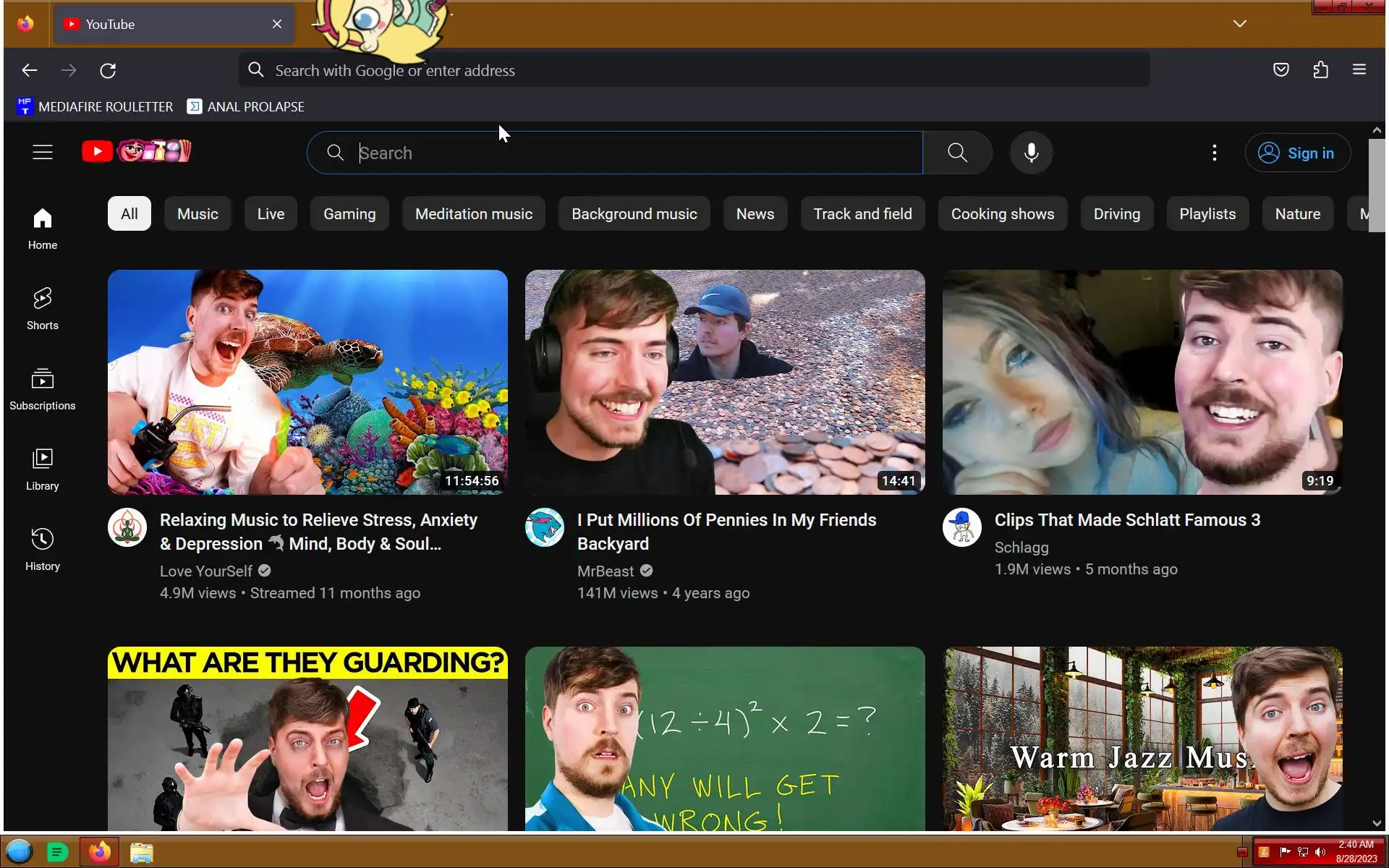
Task: Reload the current page
Action: (x=108, y=70)
